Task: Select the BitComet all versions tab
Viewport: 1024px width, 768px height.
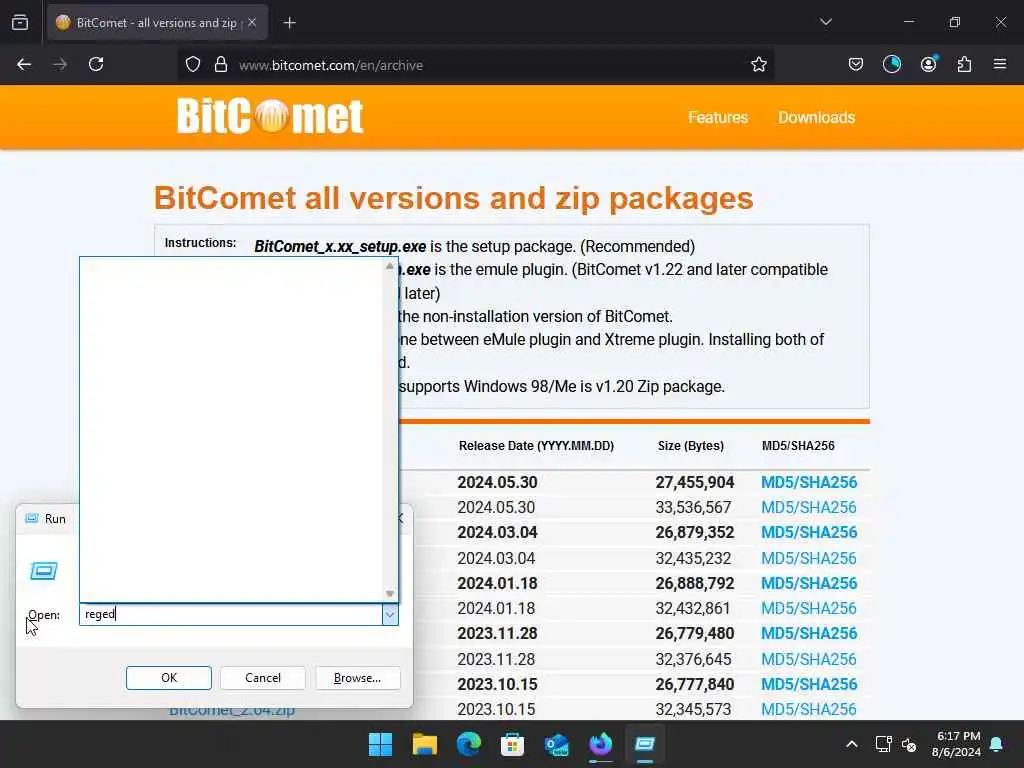Action: pos(157,22)
